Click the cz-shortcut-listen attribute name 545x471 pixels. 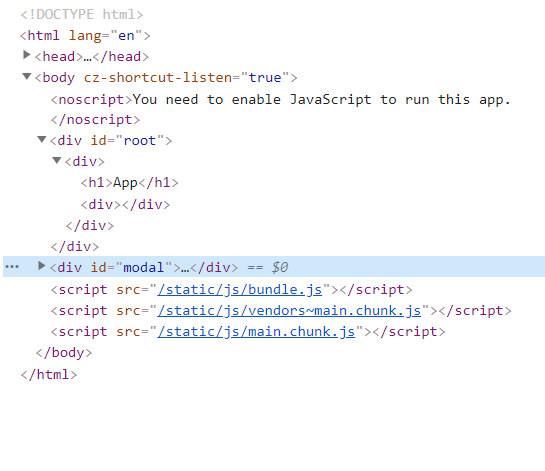coord(158,78)
